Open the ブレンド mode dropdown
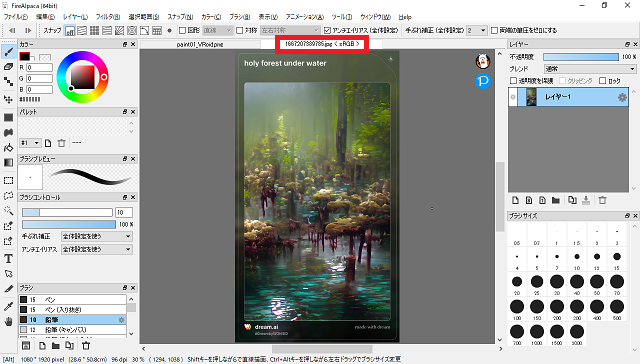 click(x=590, y=69)
